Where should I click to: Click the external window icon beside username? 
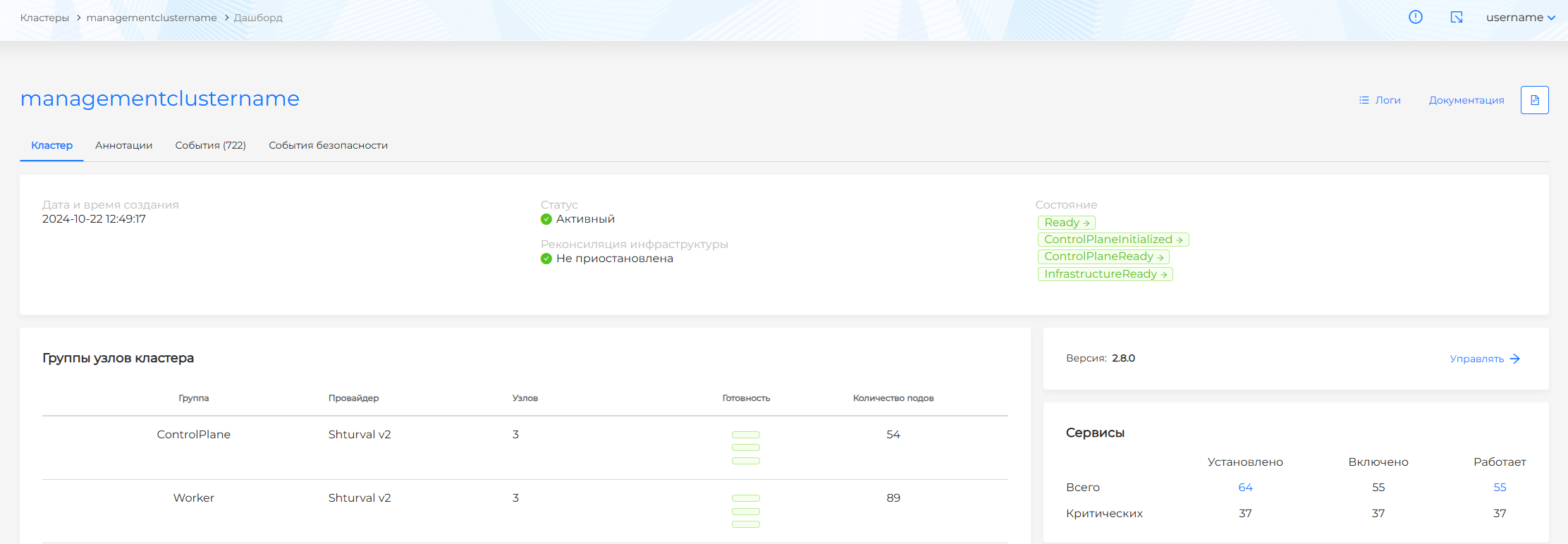point(1457,18)
